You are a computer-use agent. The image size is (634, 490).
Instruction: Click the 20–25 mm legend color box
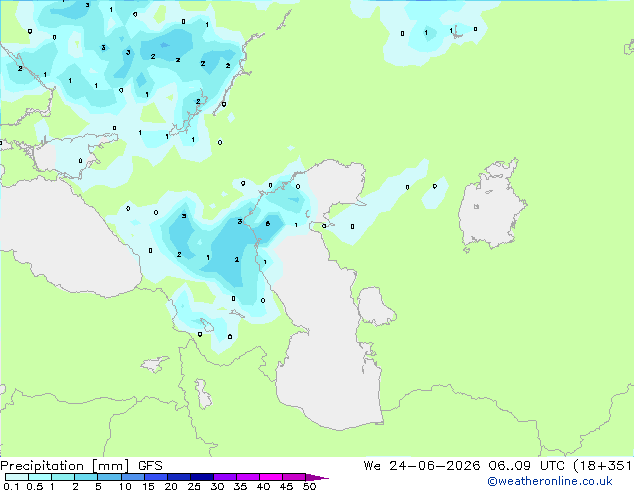[179, 477]
